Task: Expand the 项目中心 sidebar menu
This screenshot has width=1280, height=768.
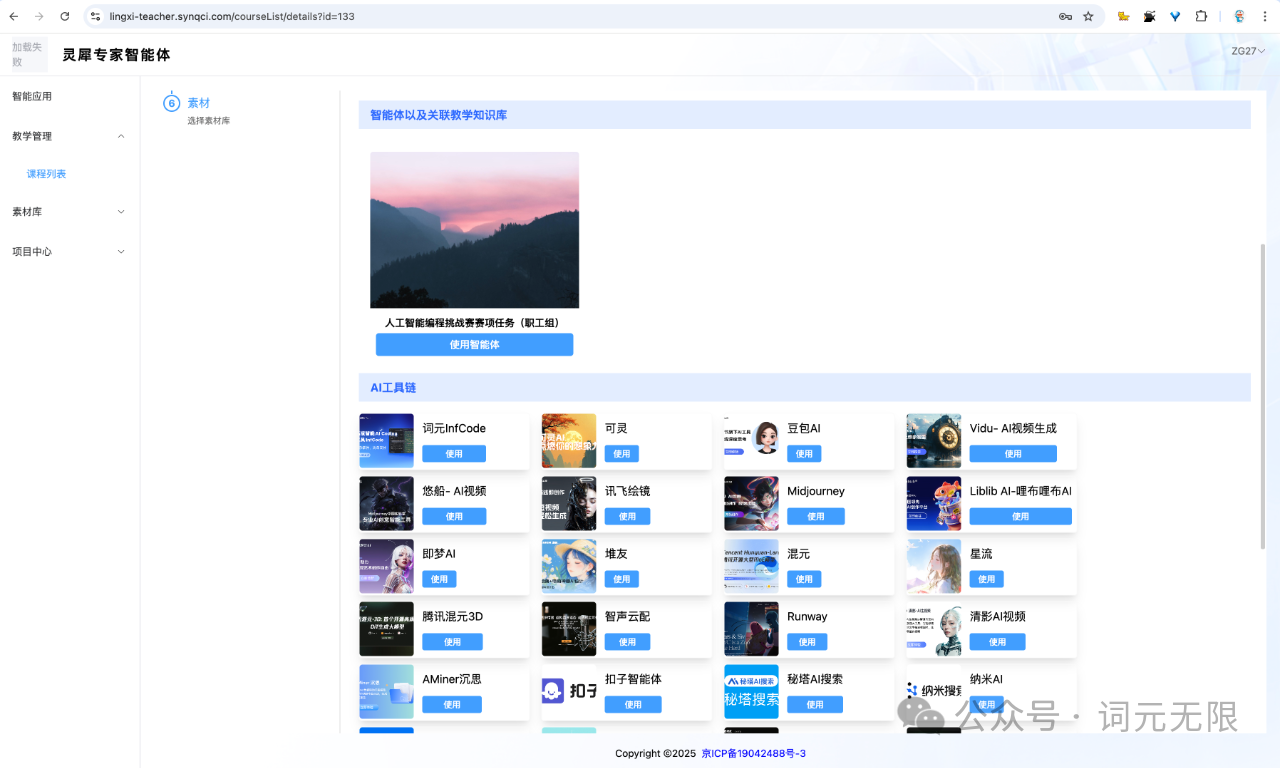Action: pyautogui.click(x=70, y=252)
